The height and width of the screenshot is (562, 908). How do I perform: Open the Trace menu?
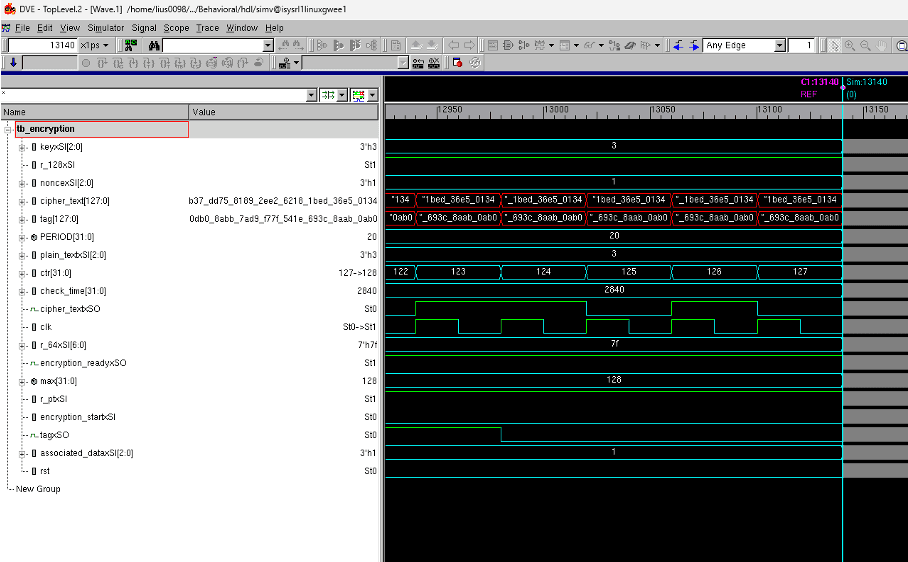pos(207,28)
